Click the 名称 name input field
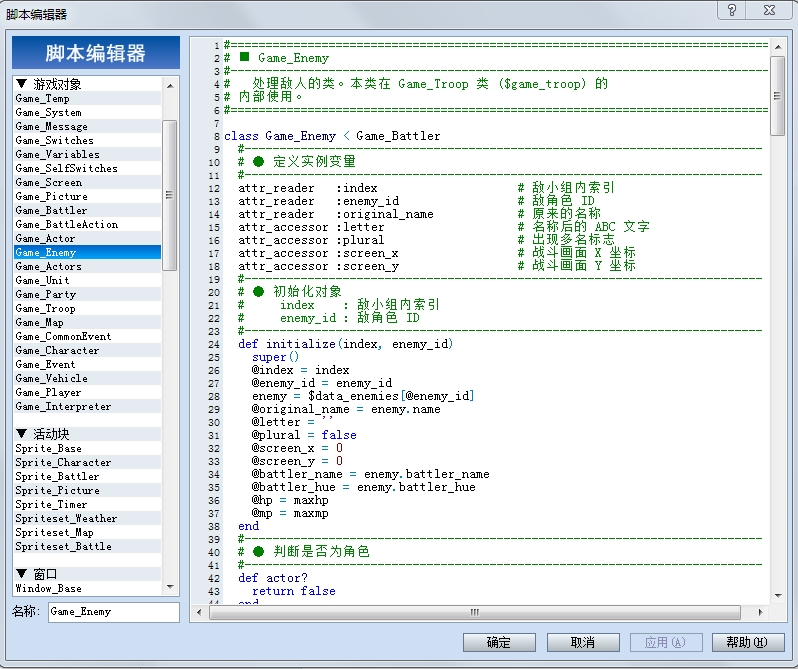 click(x=113, y=612)
